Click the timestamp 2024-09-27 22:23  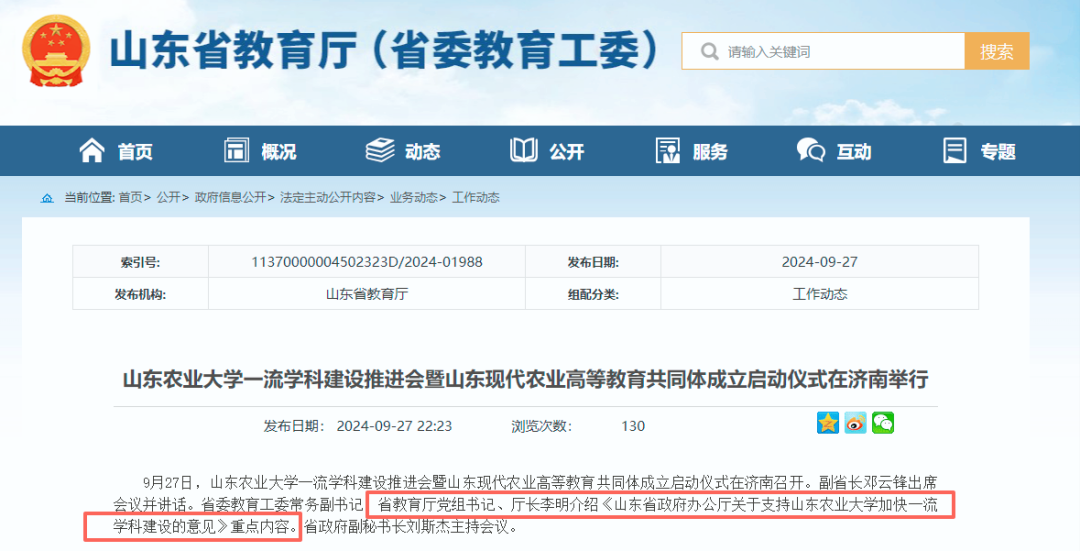click(x=394, y=426)
